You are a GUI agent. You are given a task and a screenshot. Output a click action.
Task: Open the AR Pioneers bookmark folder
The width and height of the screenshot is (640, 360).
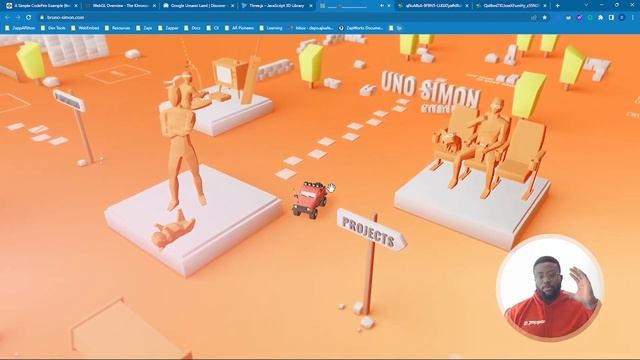click(x=239, y=28)
